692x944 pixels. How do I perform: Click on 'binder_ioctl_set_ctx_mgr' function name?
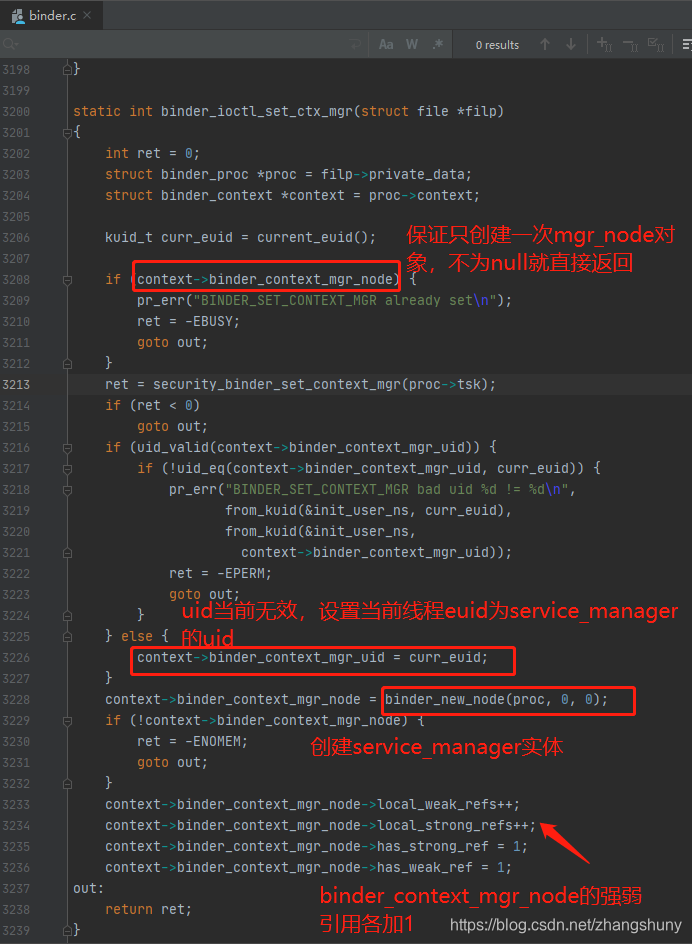pos(257,111)
